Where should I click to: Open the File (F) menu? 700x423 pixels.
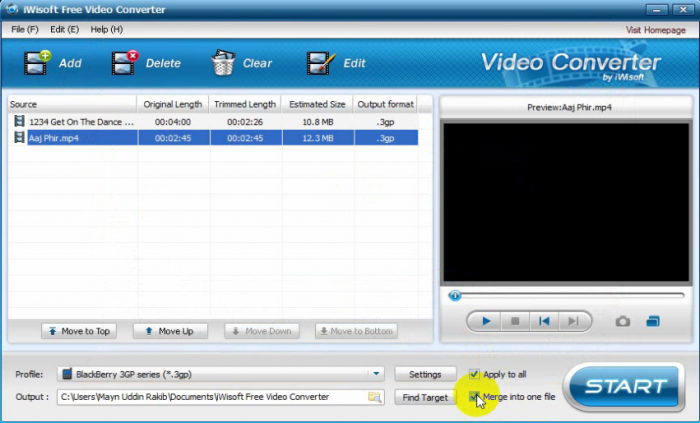click(x=25, y=29)
